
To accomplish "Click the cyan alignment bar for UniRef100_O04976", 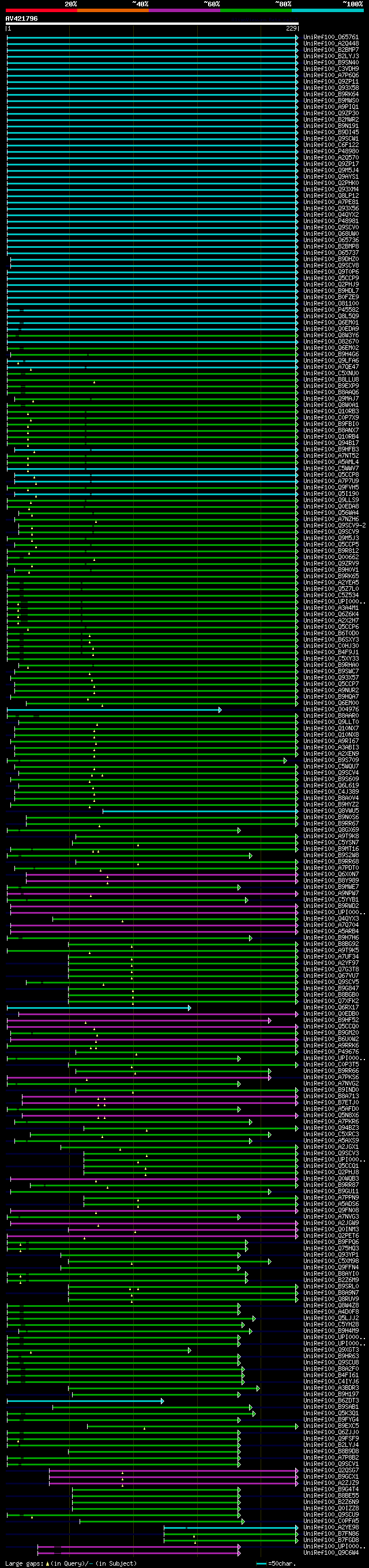I will pos(114,710).
